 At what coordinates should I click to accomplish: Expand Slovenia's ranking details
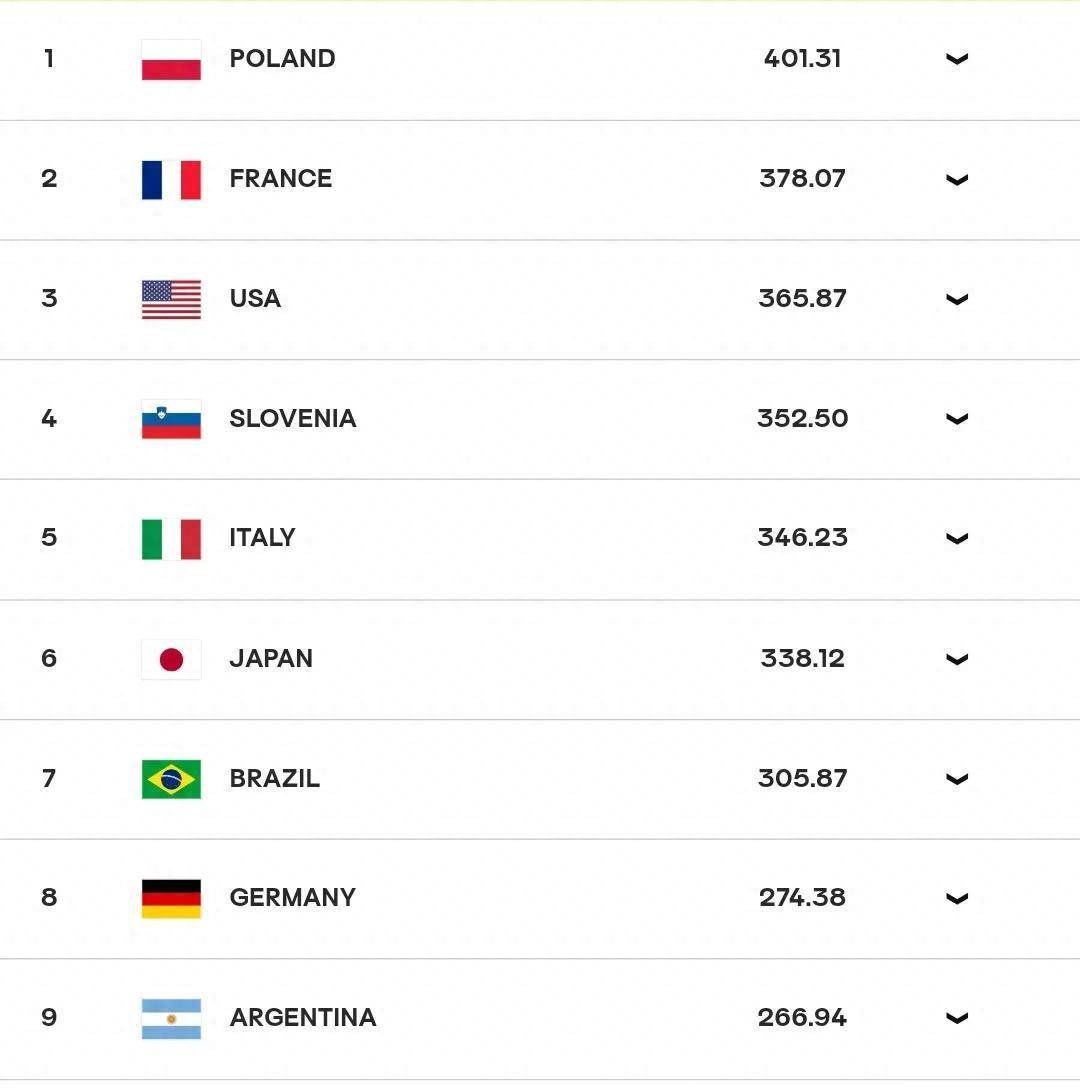click(957, 419)
